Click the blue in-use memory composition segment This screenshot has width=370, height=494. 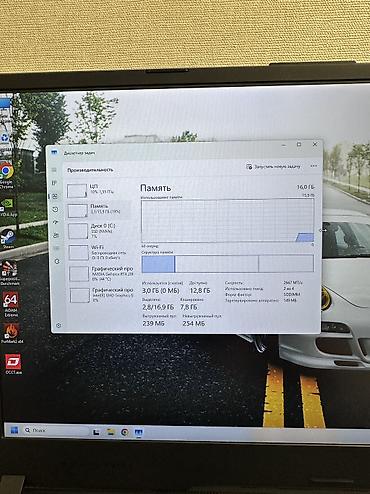click(x=158, y=264)
